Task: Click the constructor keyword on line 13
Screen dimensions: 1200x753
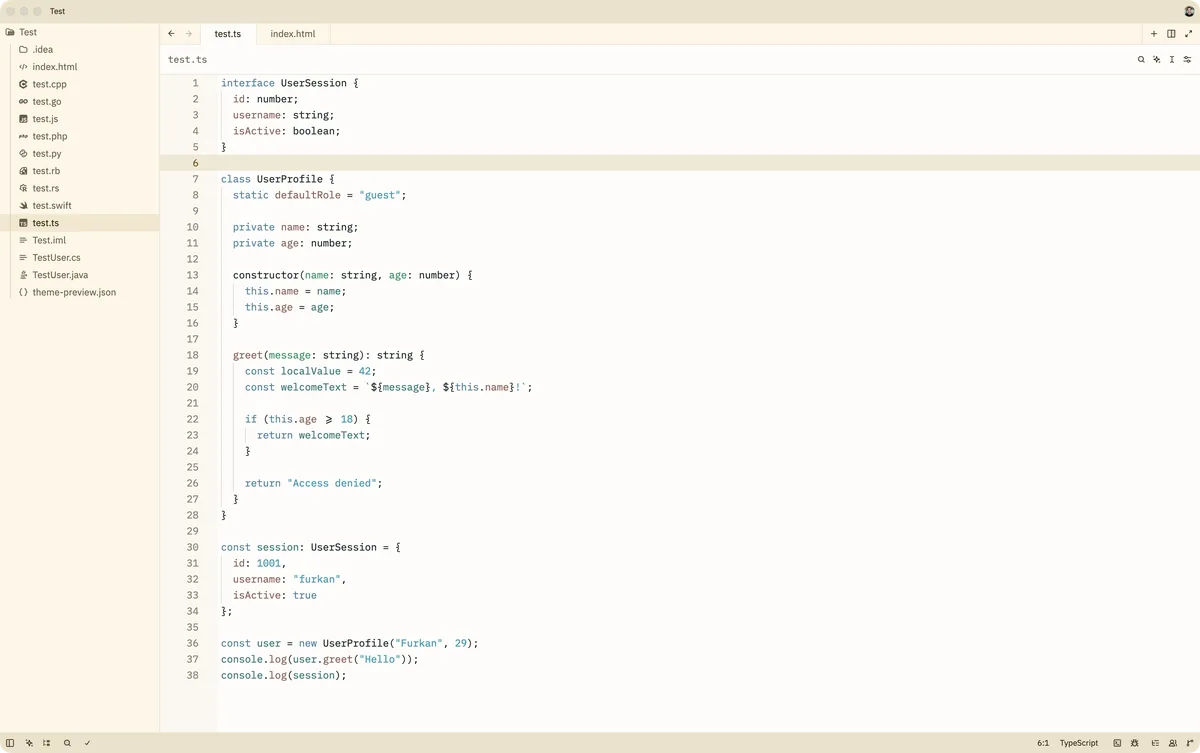Action: tap(266, 275)
